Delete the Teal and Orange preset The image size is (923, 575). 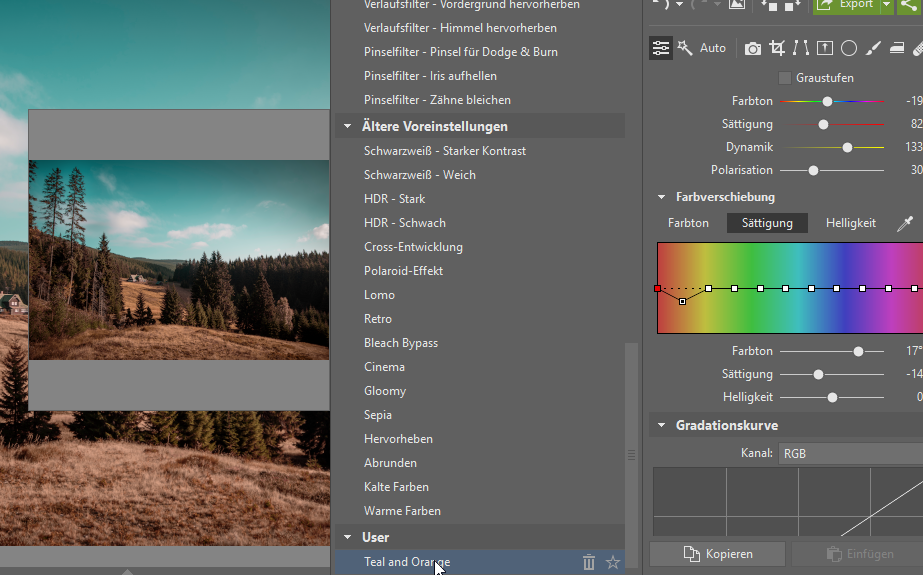click(589, 562)
